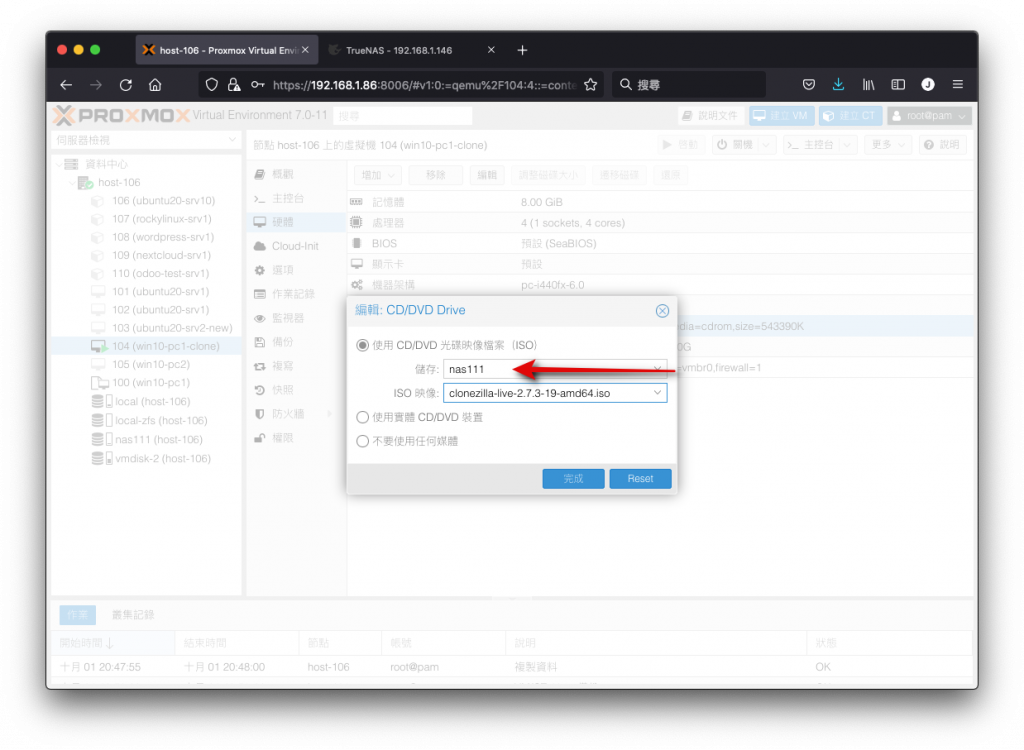Open browser downloads arrow icon
Image resolution: width=1024 pixels, height=750 pixels.
pyautogui.click(x=839, y=84)
